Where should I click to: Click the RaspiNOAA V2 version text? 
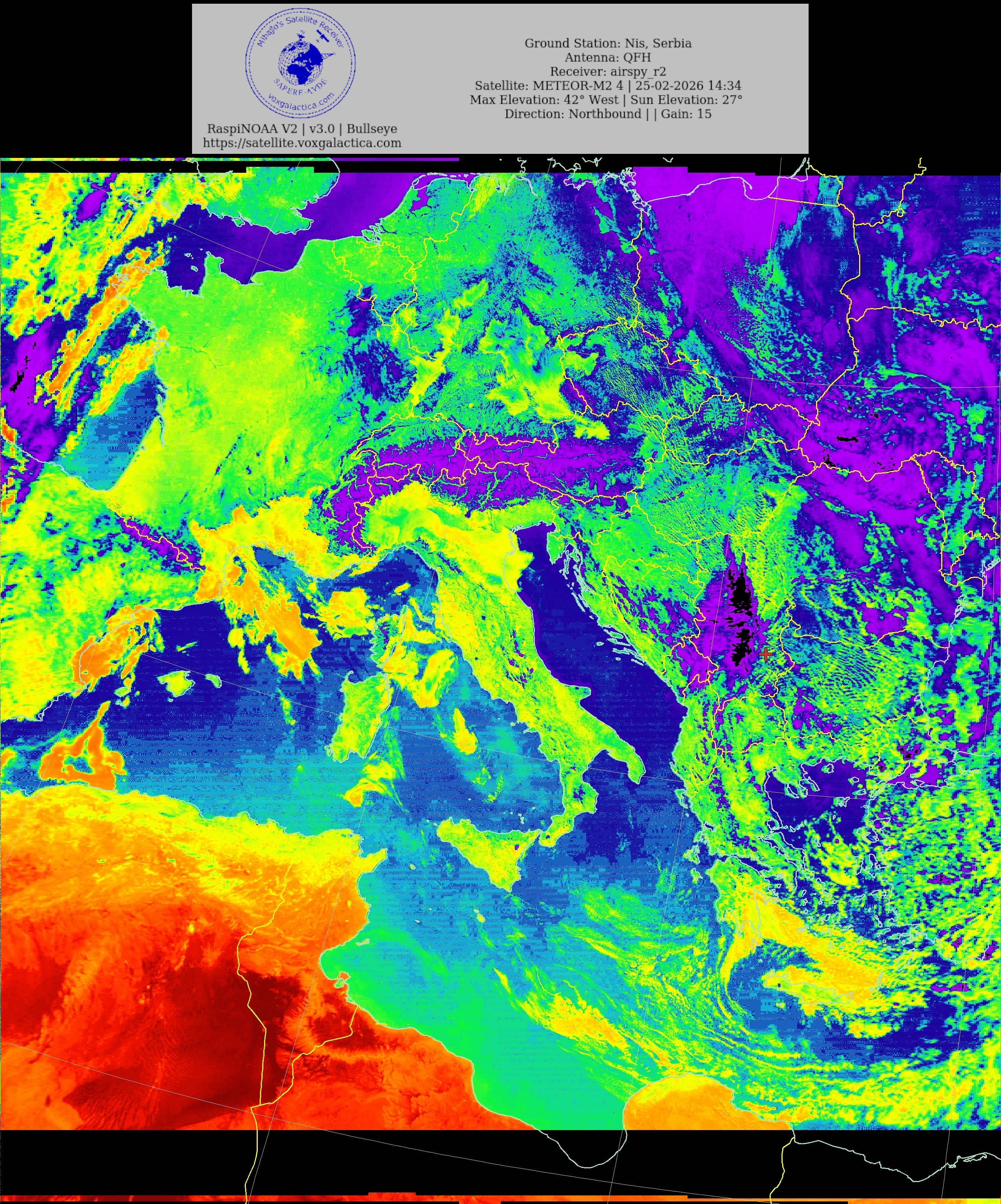pos(302,129)
